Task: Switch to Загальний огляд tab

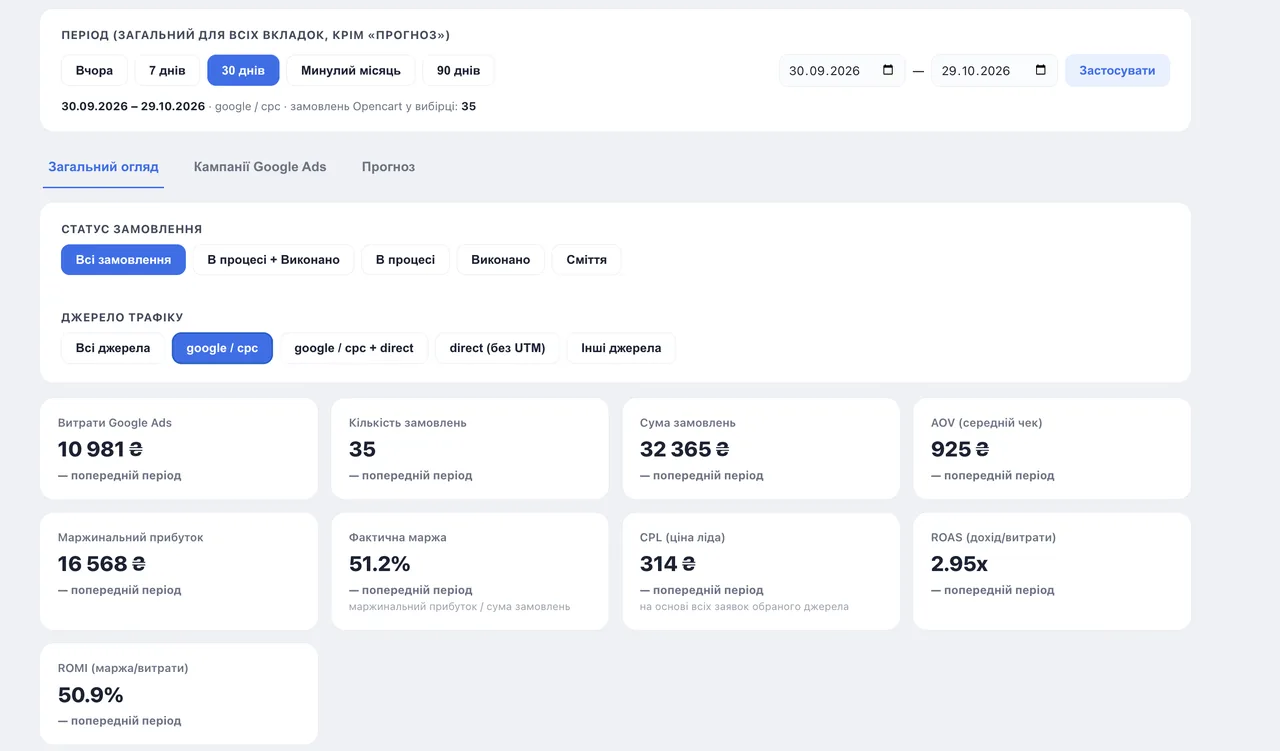Action: (x=104, y=167)
